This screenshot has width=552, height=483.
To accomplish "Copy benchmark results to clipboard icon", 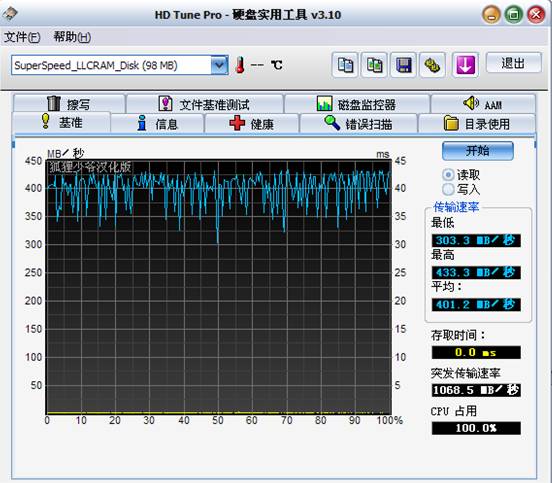I will pos(345,65).
